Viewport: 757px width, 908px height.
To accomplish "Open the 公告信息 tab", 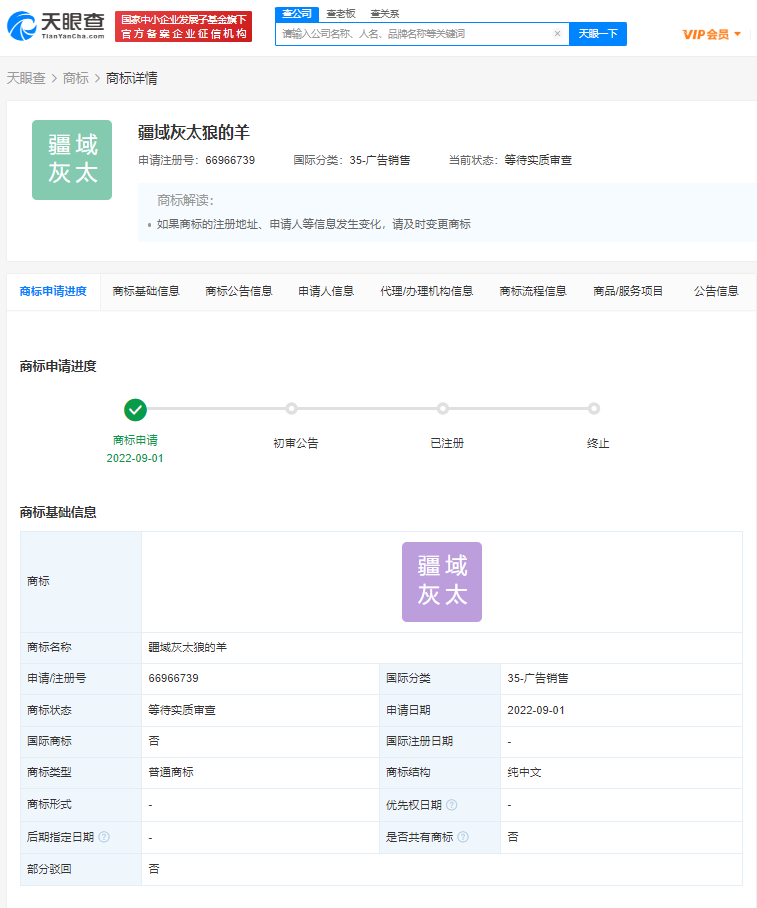I will point(716,291).
